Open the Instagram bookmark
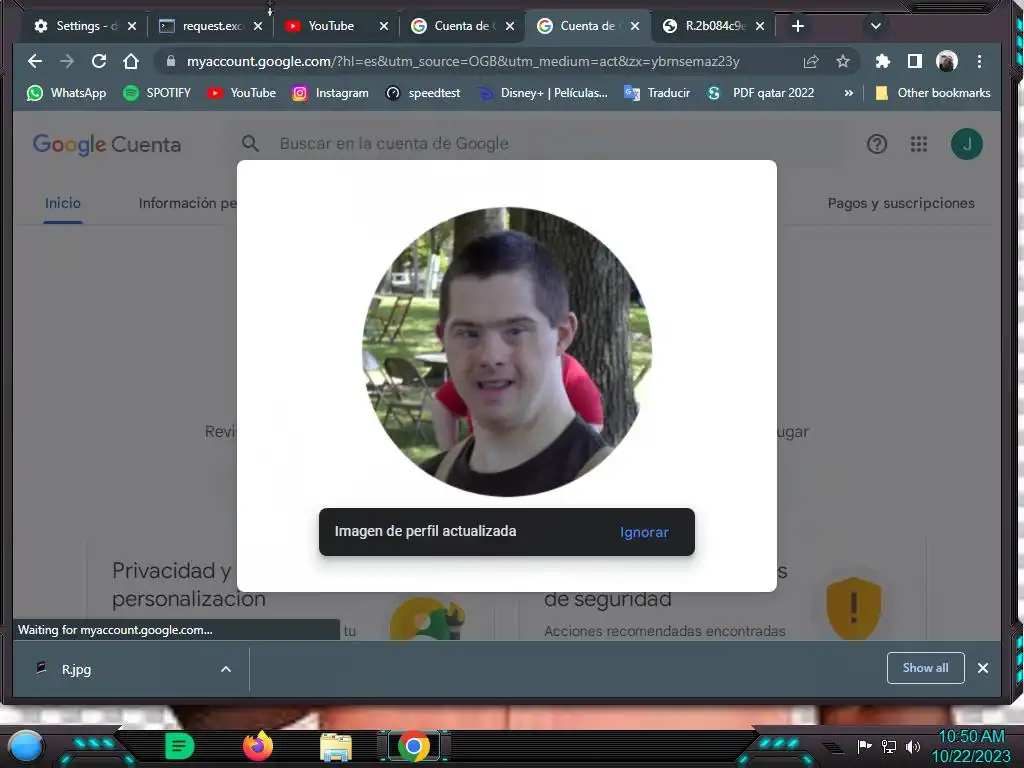Image resolution: width=1024 pixels, height=768 pixels. pyautogui.click(x=330, y=93)
